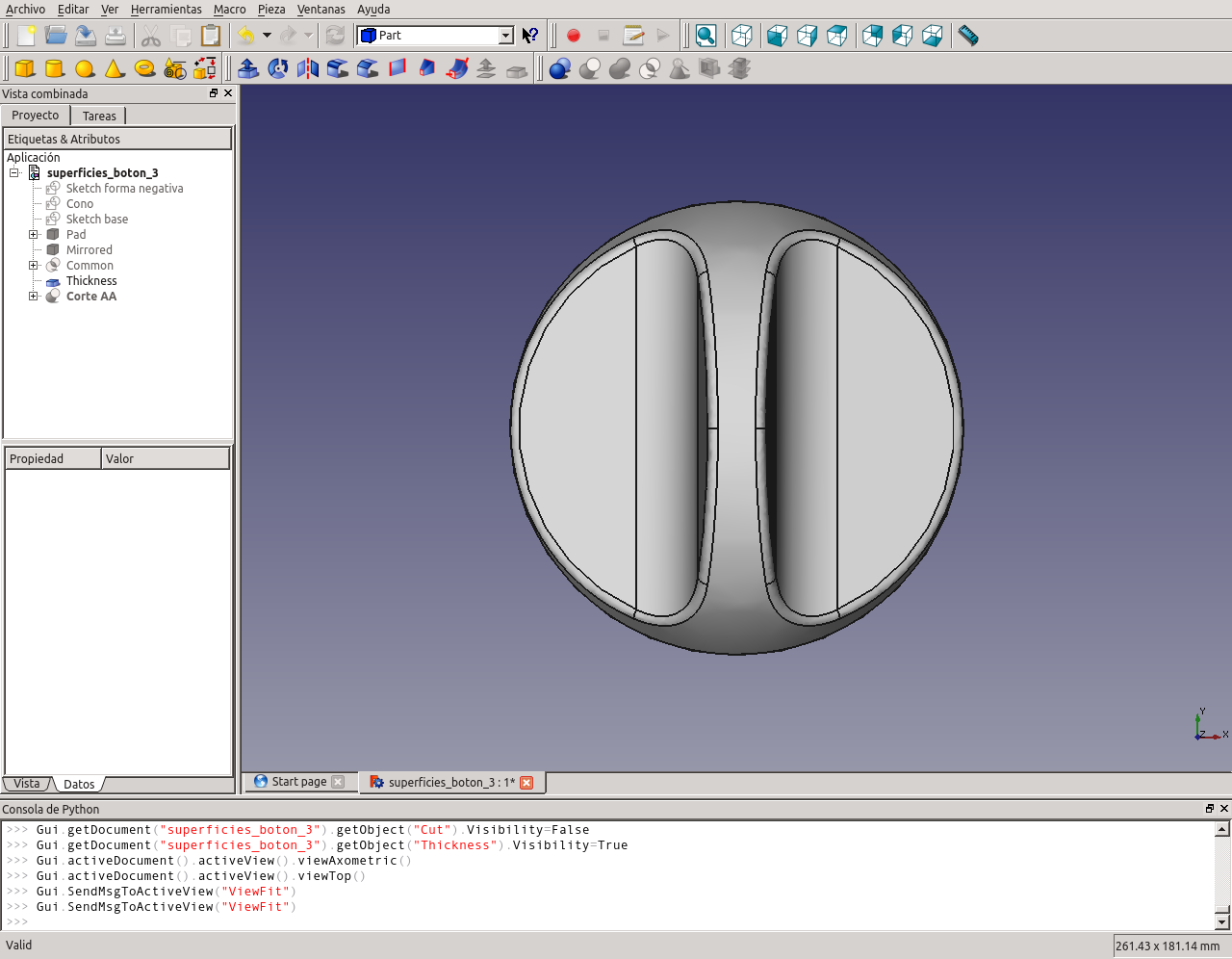Switch to the Tareas tab
This screenshot has height=959, width=1232.
[x=99, y=117]
